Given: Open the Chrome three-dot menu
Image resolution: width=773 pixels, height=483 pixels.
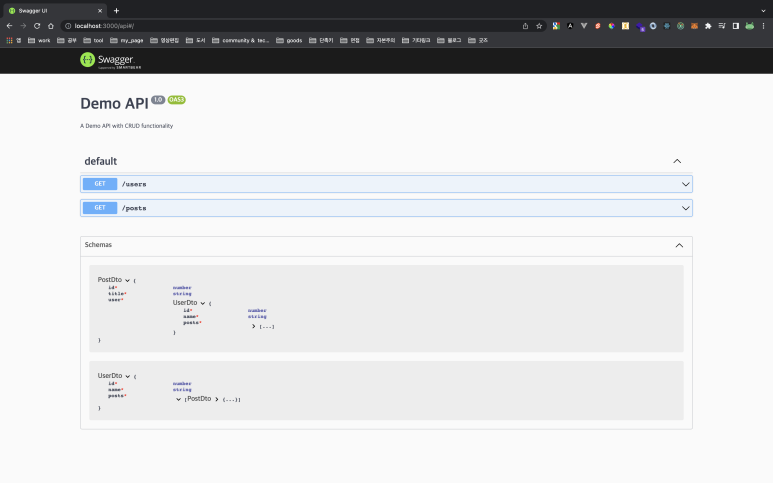Looking at the screenshot, I should pos(763,26).
